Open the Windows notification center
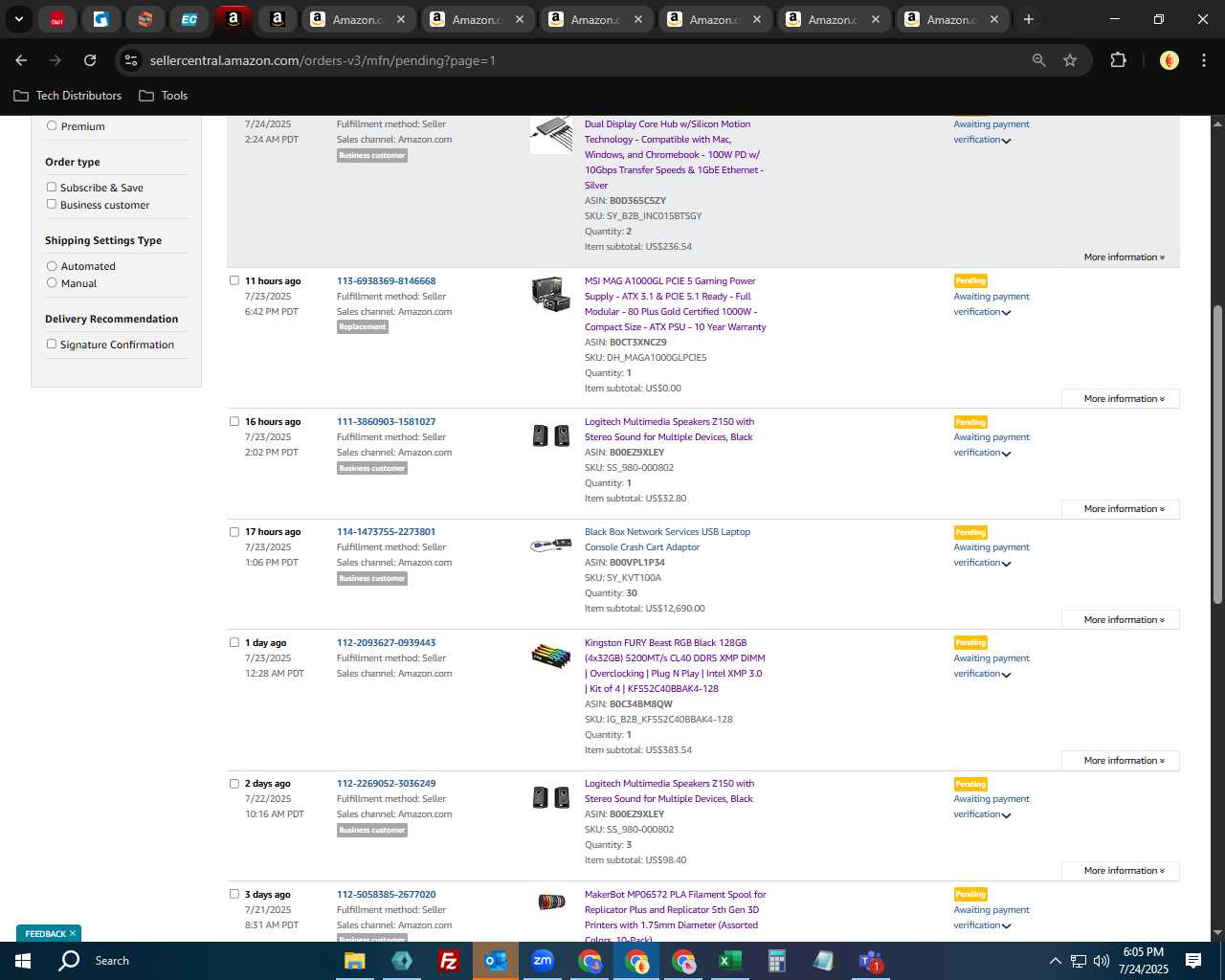1225x980 pixels. click(1193, 961)
